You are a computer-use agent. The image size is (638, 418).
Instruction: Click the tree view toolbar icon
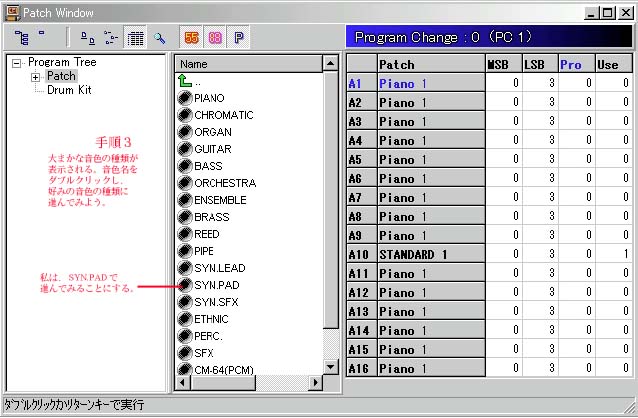click(21, 37)
